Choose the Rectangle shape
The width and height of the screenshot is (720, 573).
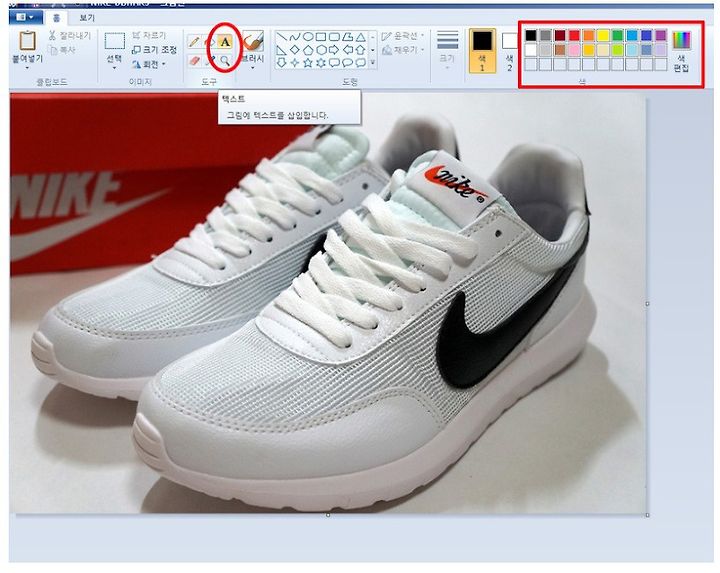tap(321, 37)
